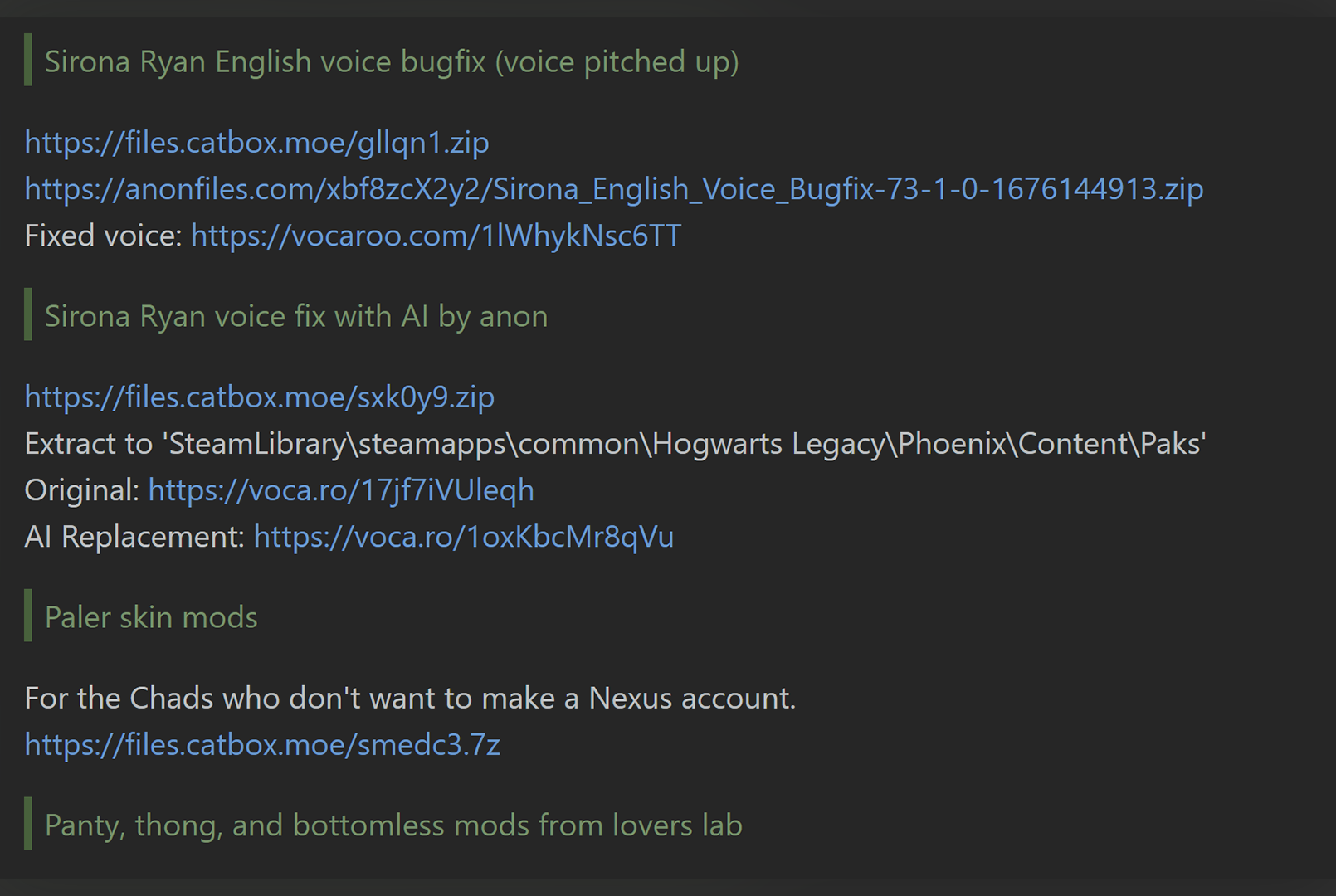This screenshot has width=1336, height=896.
Task: Open the Original voca.ro audio link
Action: (341, 490)
